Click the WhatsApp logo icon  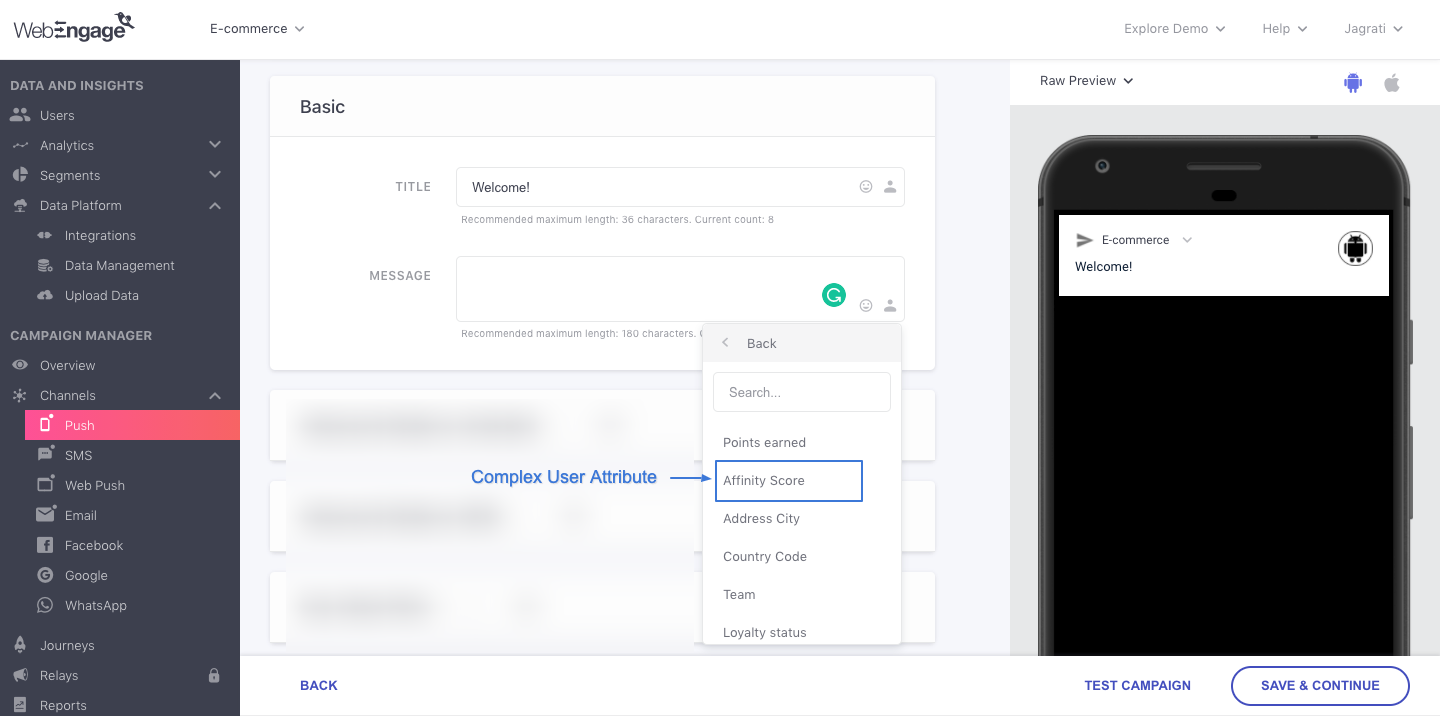[x=45, y=605]
